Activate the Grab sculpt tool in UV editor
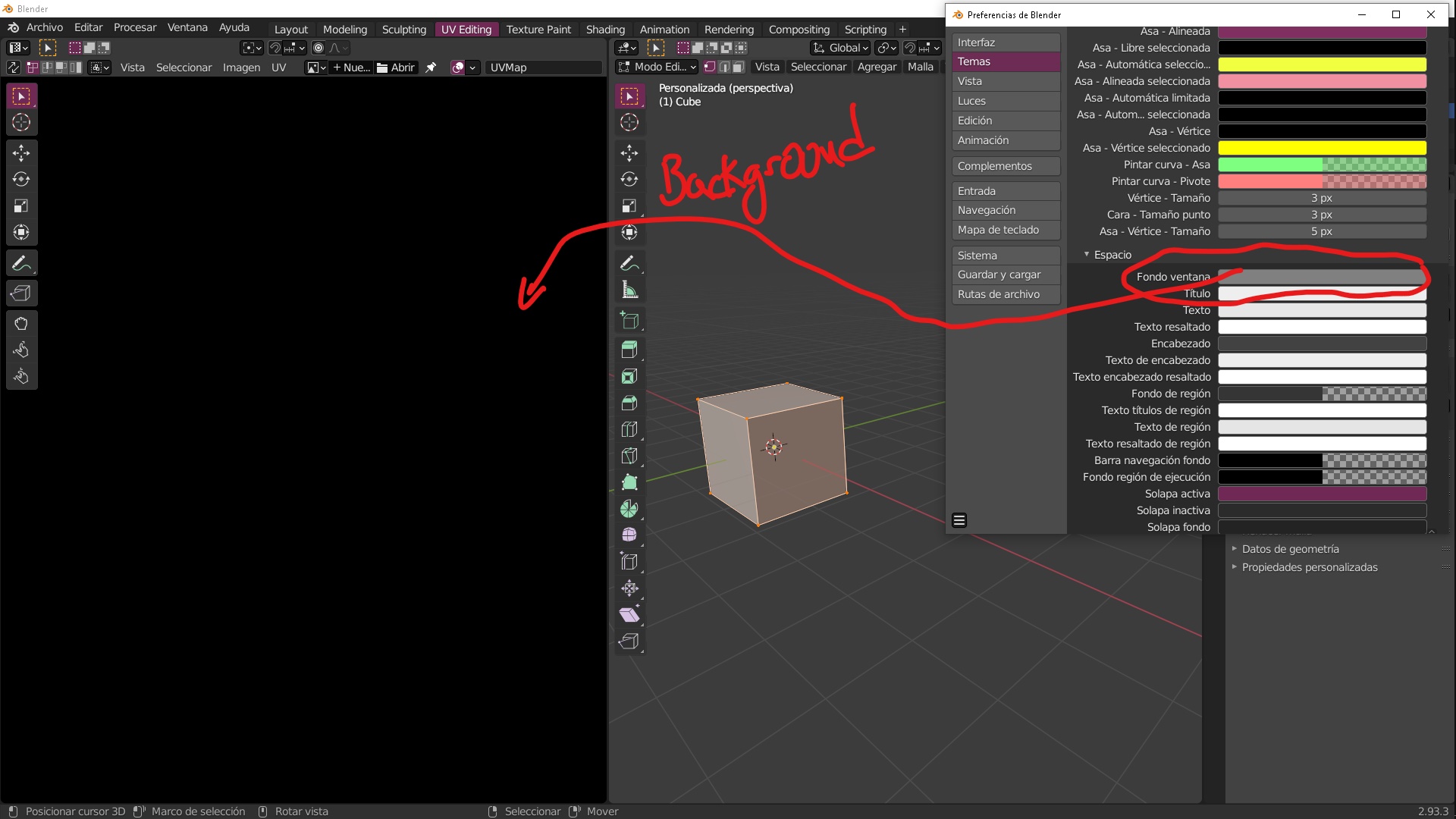This screenshot has width=1456, height=819. click(21, 324)
